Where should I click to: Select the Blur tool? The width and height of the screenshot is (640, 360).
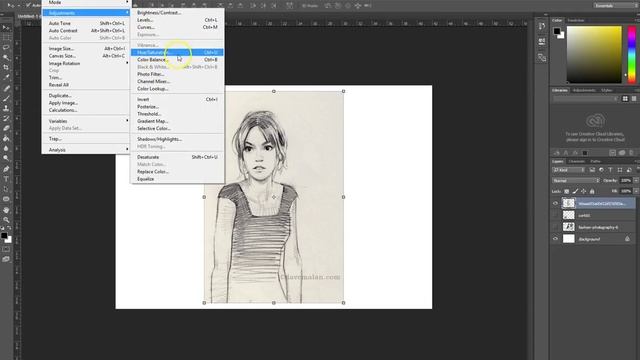click(x=6, y=148)
